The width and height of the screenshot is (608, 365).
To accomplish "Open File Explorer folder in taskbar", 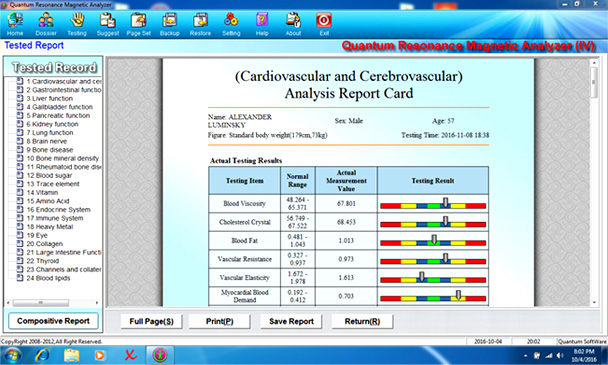I will coord(71,355).
